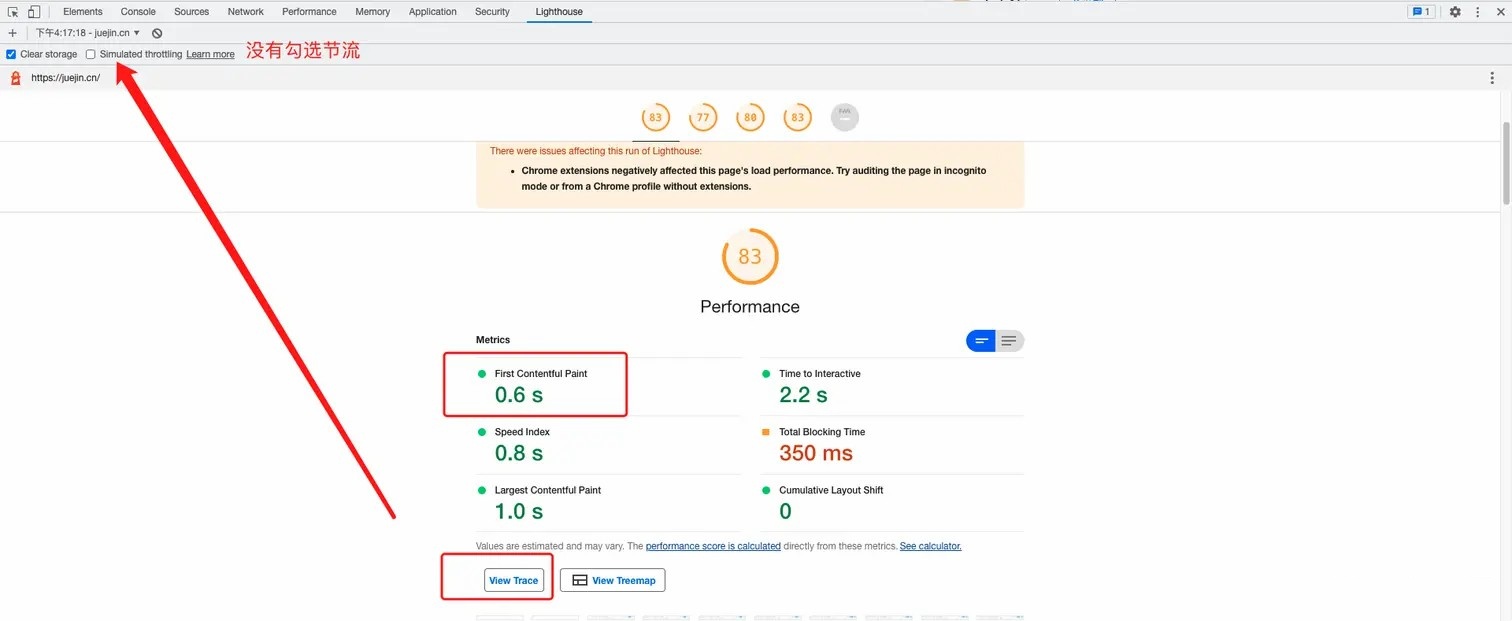Click the View Trace button
The height and width of the screenshot is (621, 1512).
(x=514, y=580)
